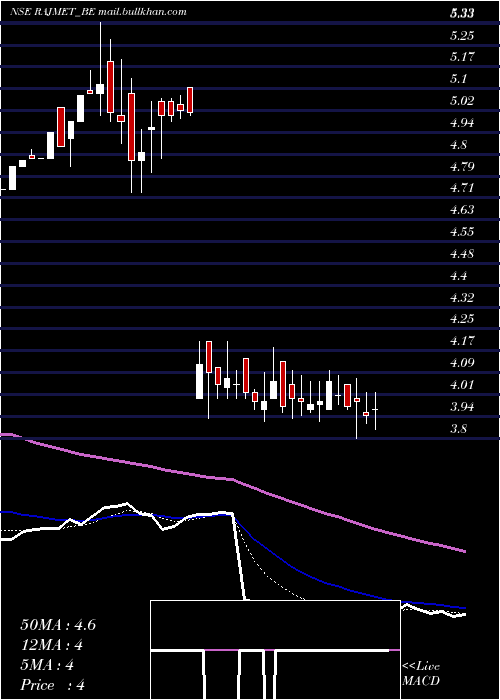This screenshot has width=500, height=700.
Task: Click the 4.8 price axis label
Action: tap(458, 145)
